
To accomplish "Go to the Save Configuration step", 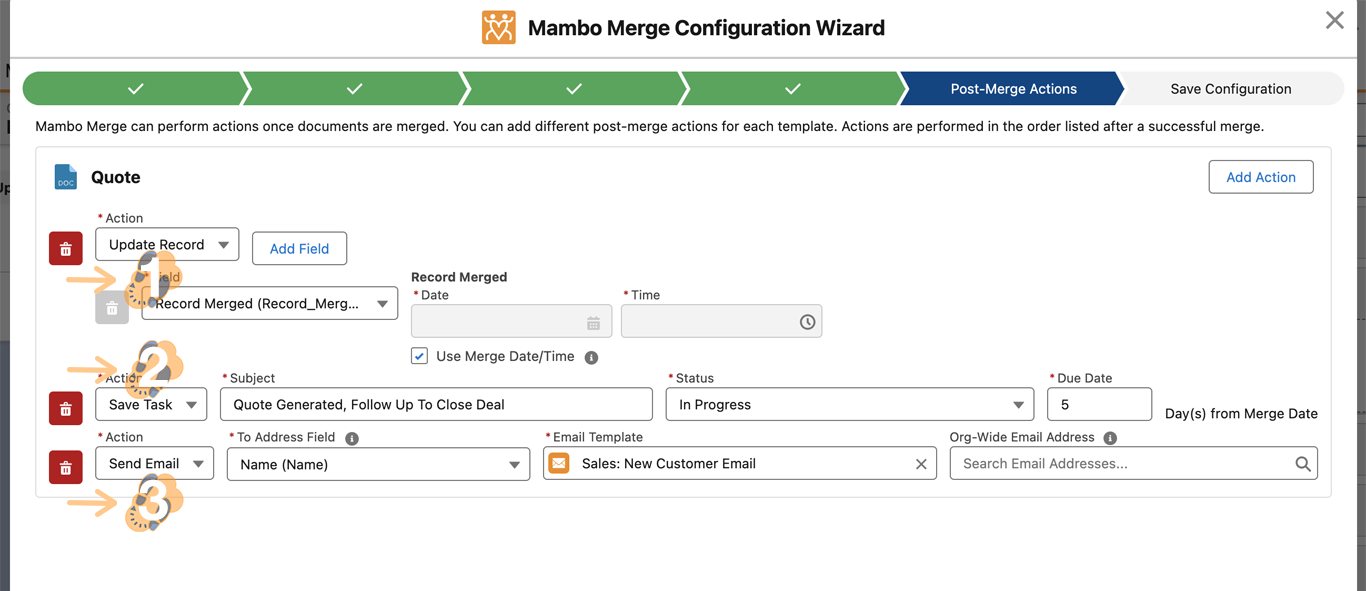I will 1230,89.
